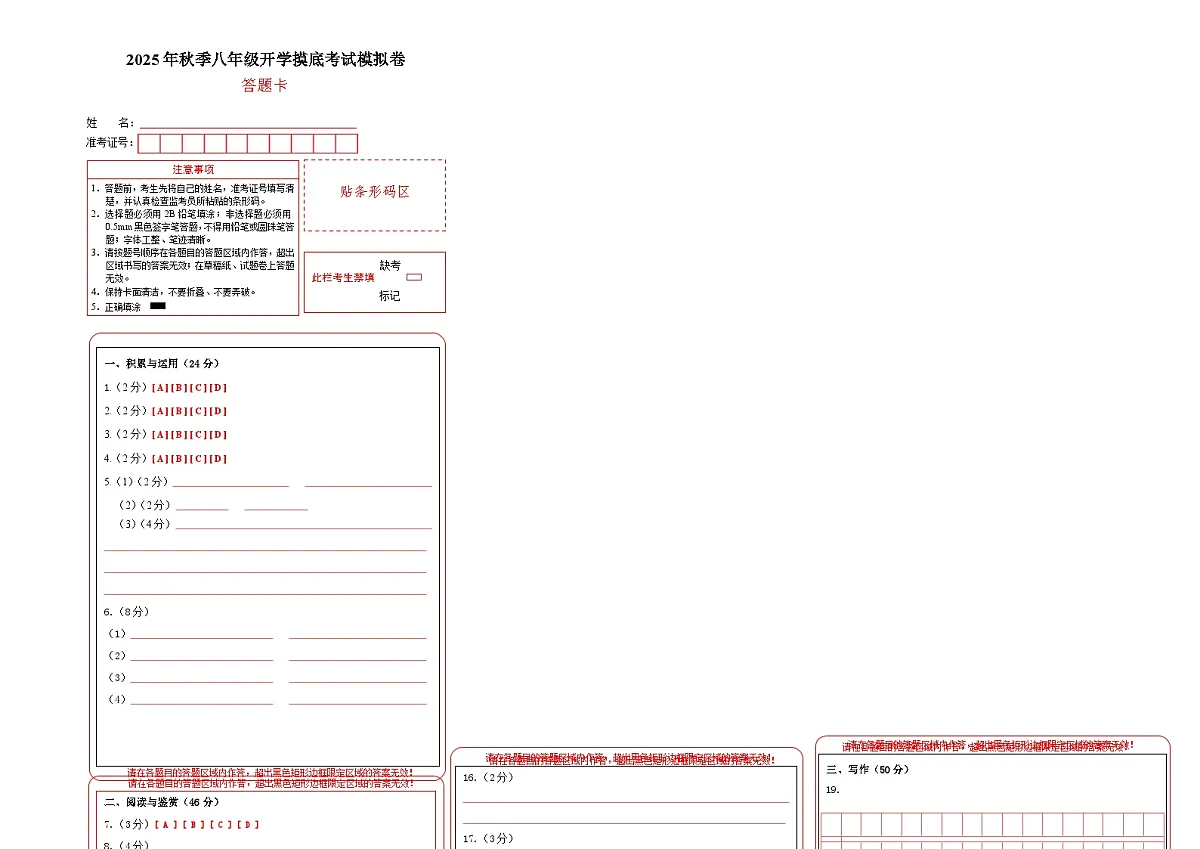Viewport: 1200px width, 849px height.
Task: Fill bubble [D] for question 2
Action: [218, 411]
